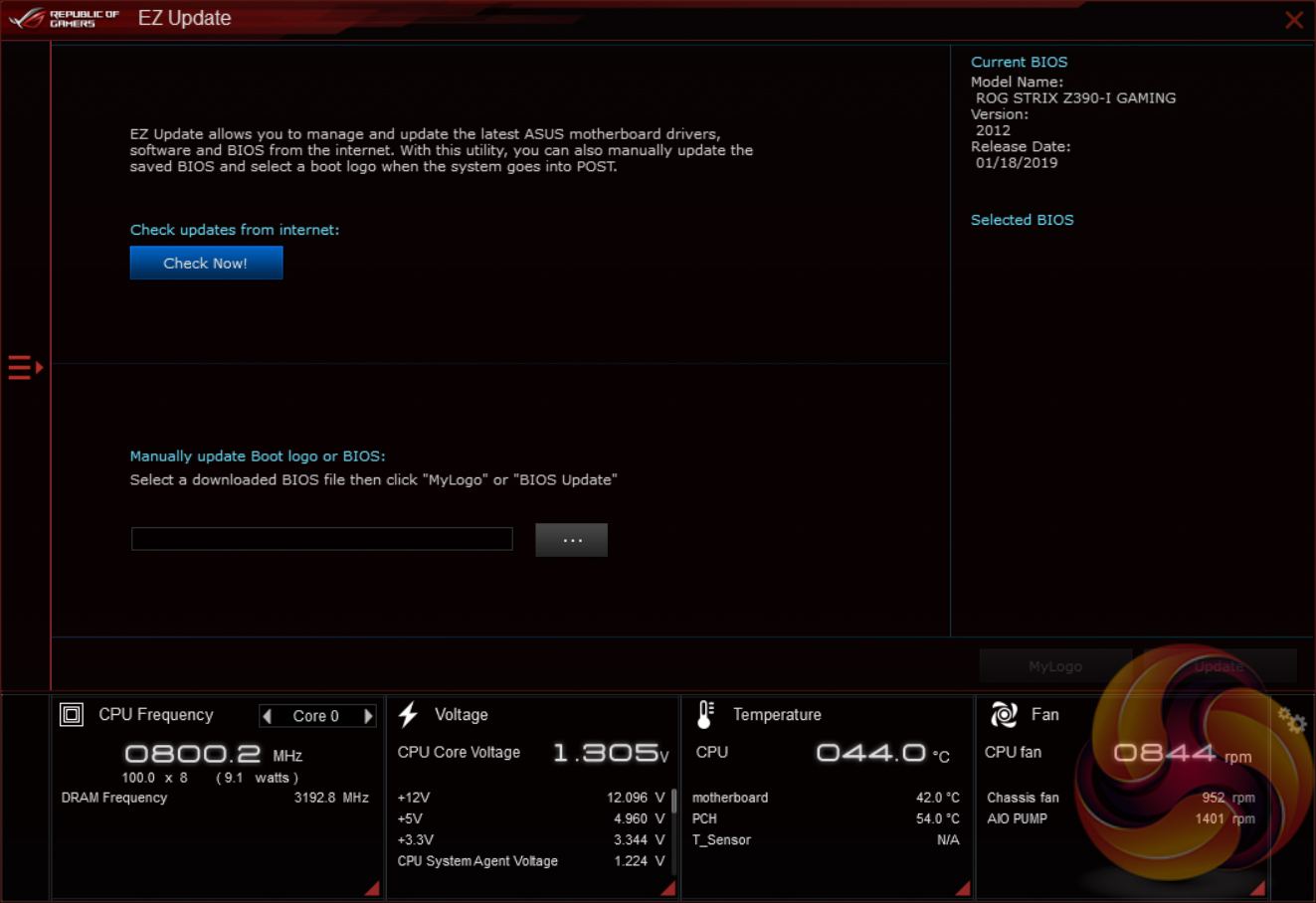Click the "Chassis fan" row
1316x903 pixels.
(x=1121, y=798)
